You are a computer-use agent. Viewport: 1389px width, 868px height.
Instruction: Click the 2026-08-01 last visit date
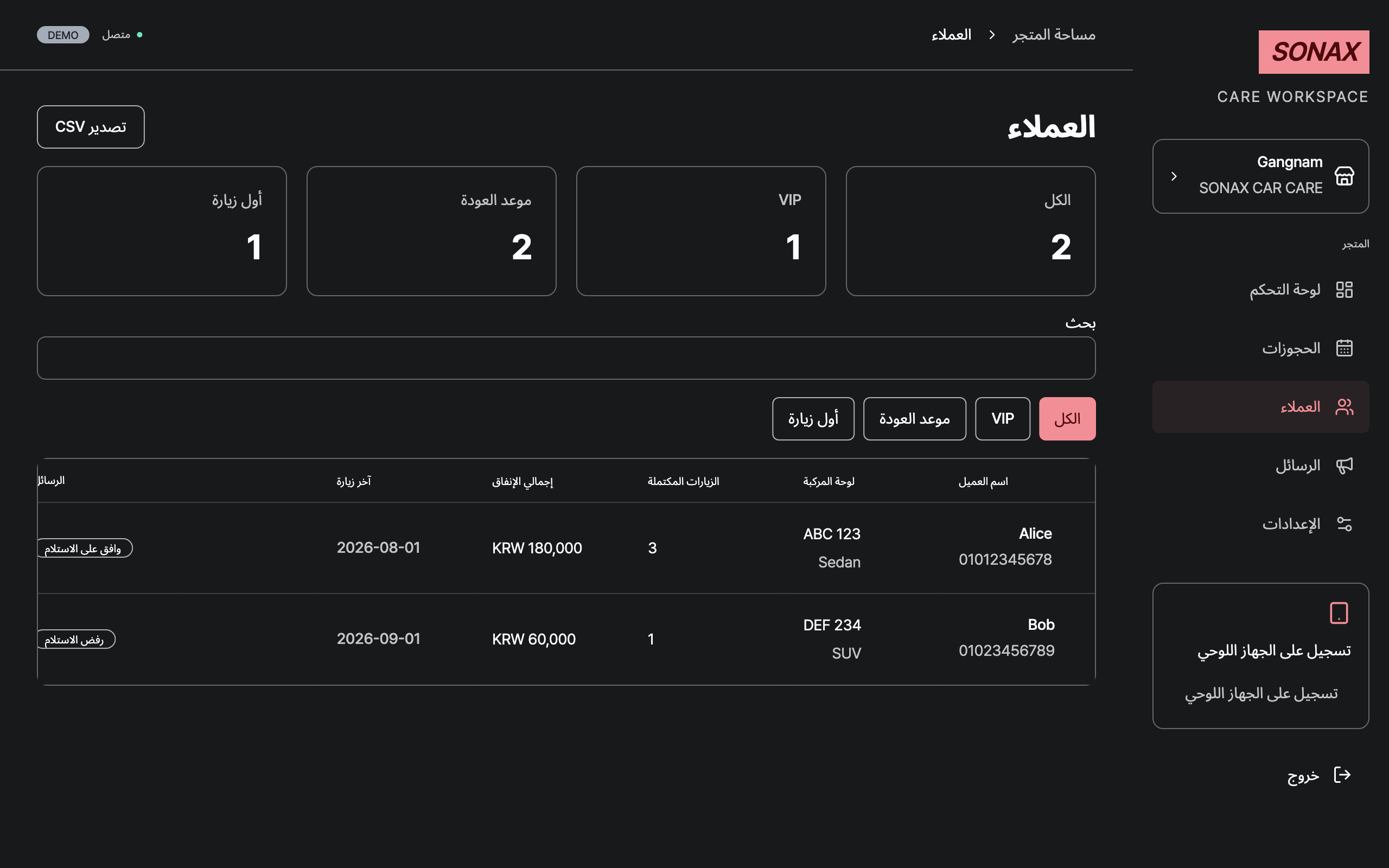(378, 548)
